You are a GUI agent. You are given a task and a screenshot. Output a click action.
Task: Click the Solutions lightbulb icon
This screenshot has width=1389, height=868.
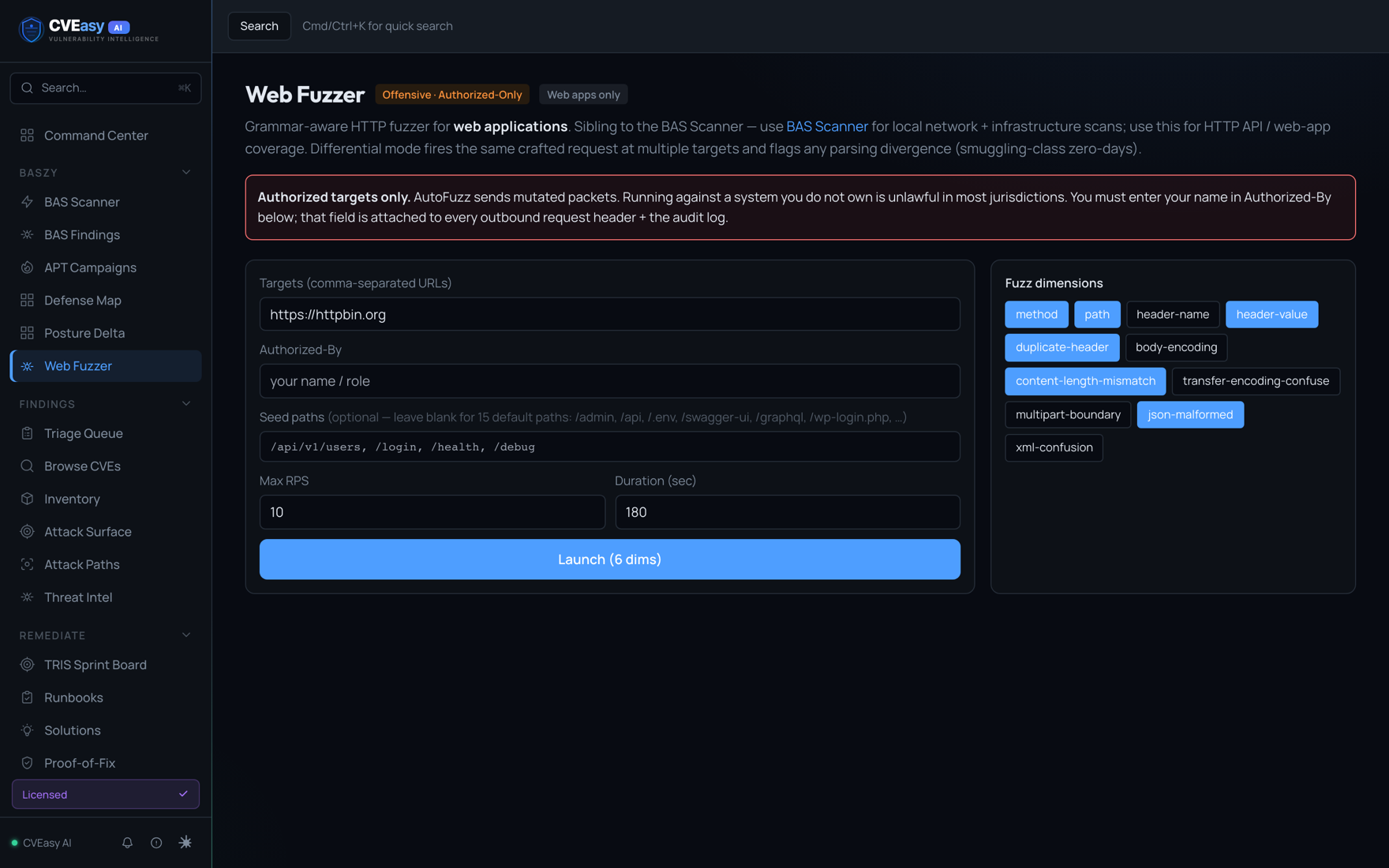pos(28,730)
